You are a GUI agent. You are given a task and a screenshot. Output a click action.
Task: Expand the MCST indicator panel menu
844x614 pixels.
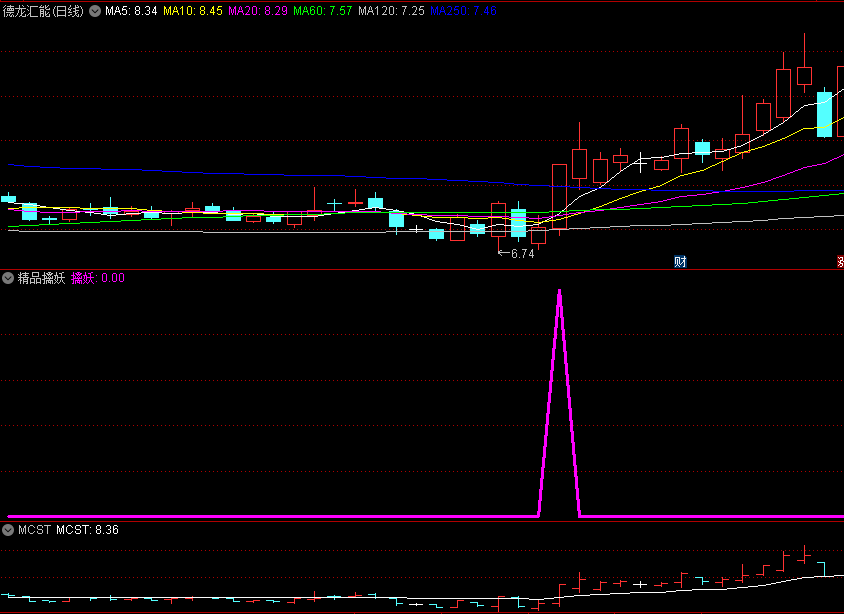(x=8, y=530)
